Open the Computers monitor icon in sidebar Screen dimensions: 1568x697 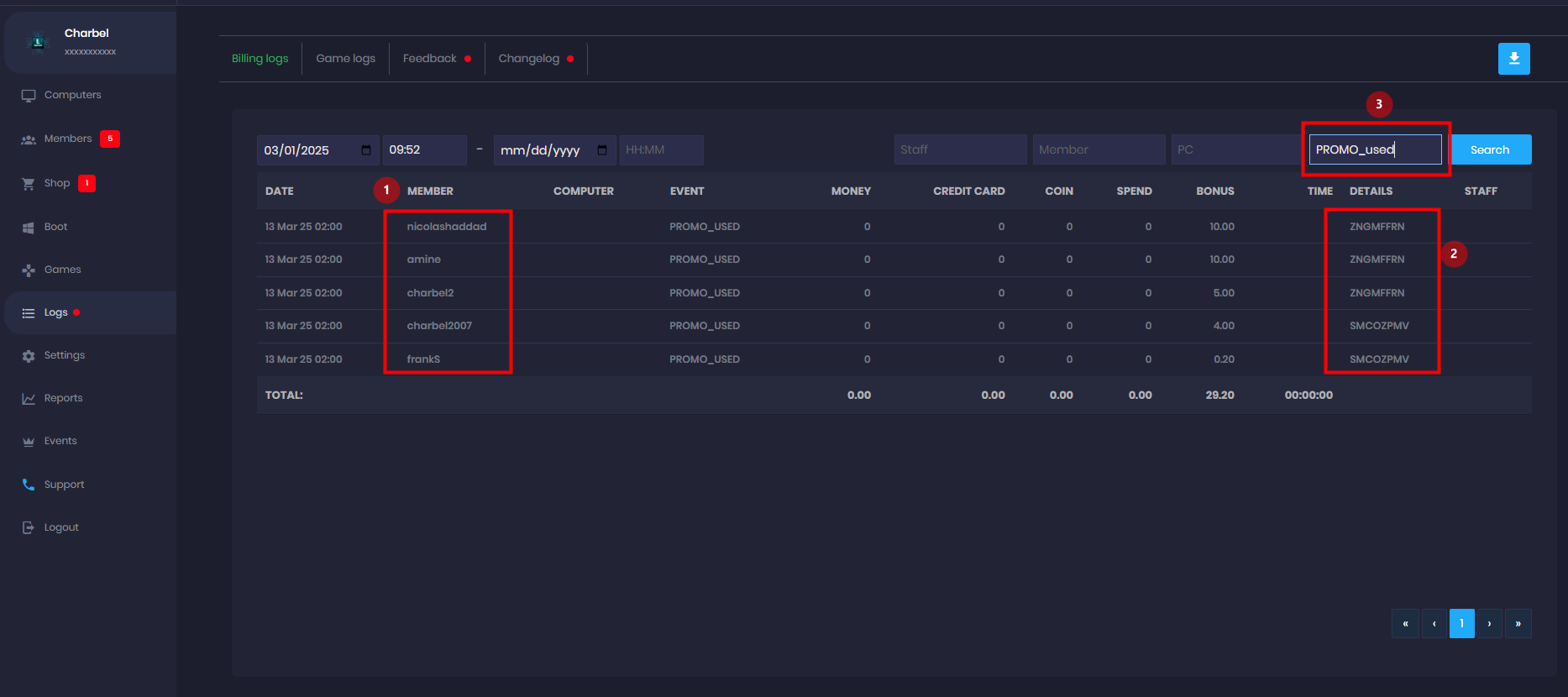click(29, 96)
